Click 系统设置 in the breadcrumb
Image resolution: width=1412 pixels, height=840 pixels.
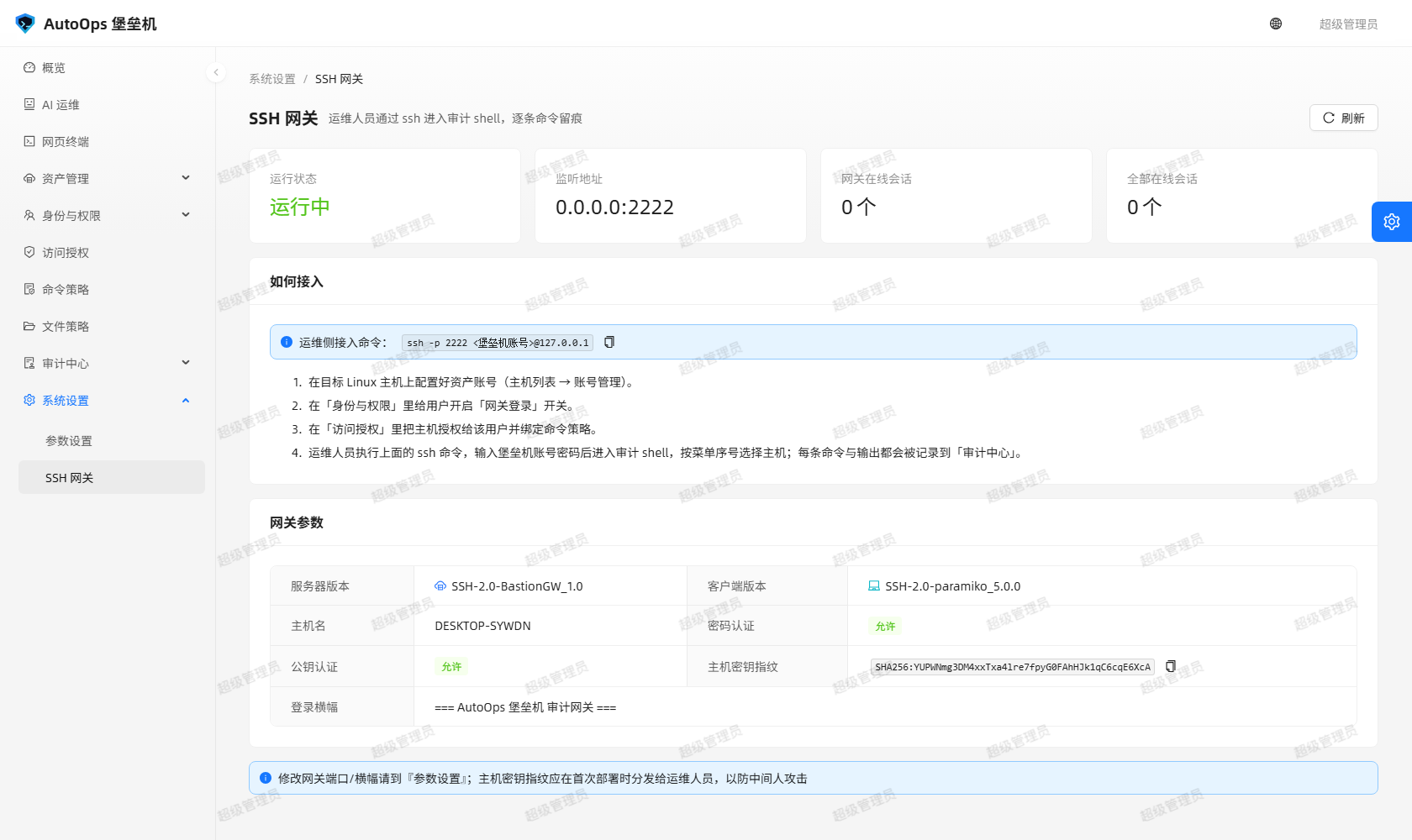272,79
